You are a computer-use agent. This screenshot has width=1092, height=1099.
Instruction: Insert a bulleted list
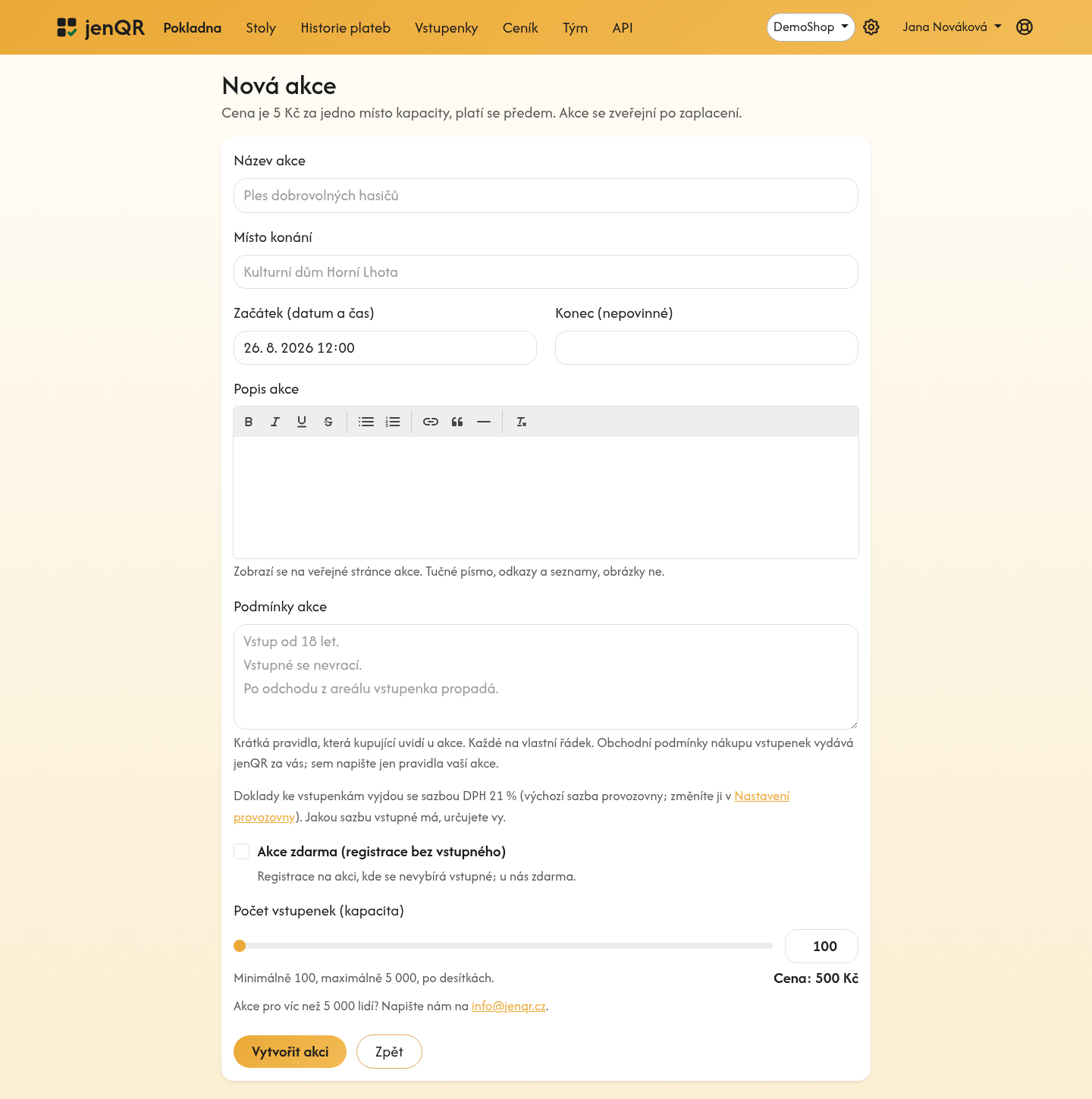pos(366,422)
